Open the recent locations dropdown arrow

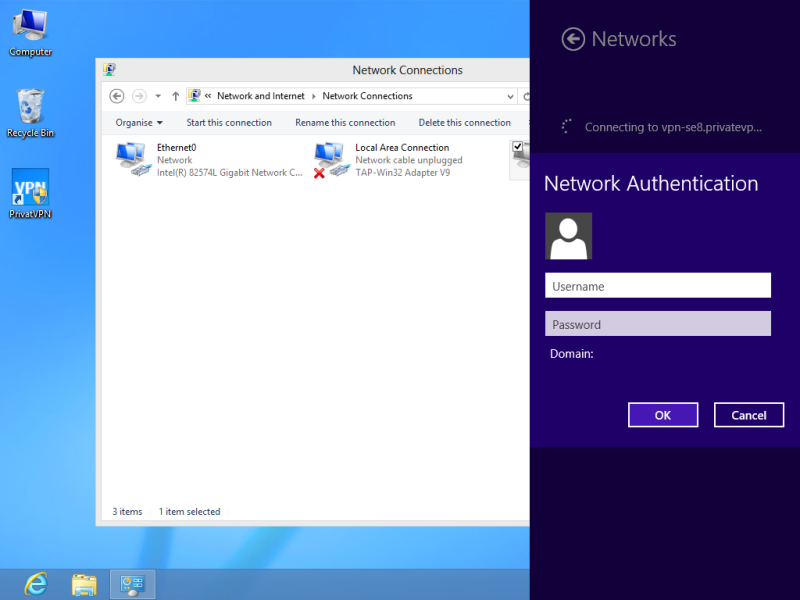(x=158, y=96)
